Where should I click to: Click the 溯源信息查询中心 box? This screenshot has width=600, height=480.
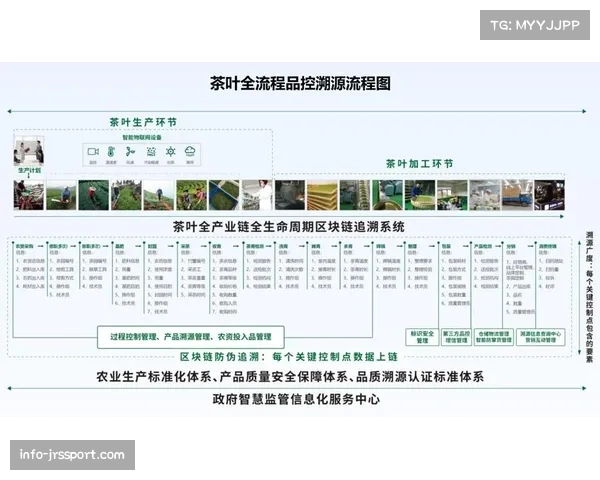tap(540, 337)
